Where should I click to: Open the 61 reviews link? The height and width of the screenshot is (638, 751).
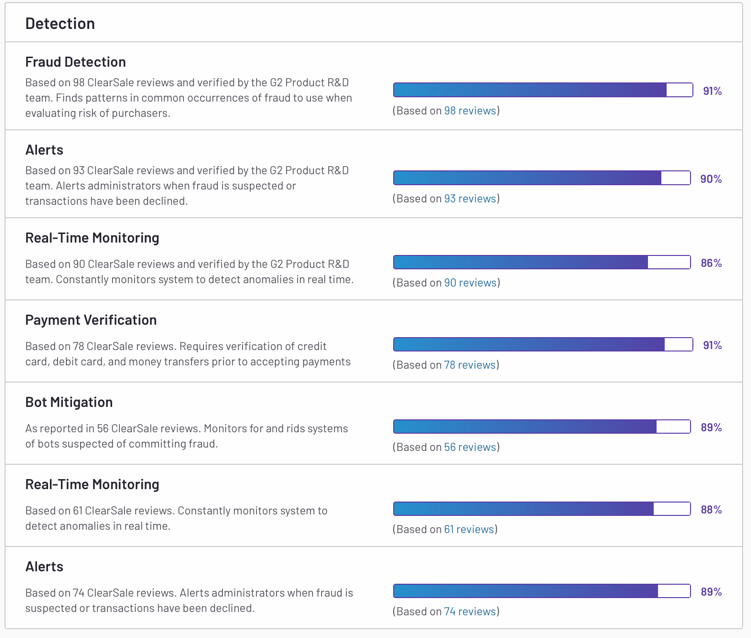469,529
